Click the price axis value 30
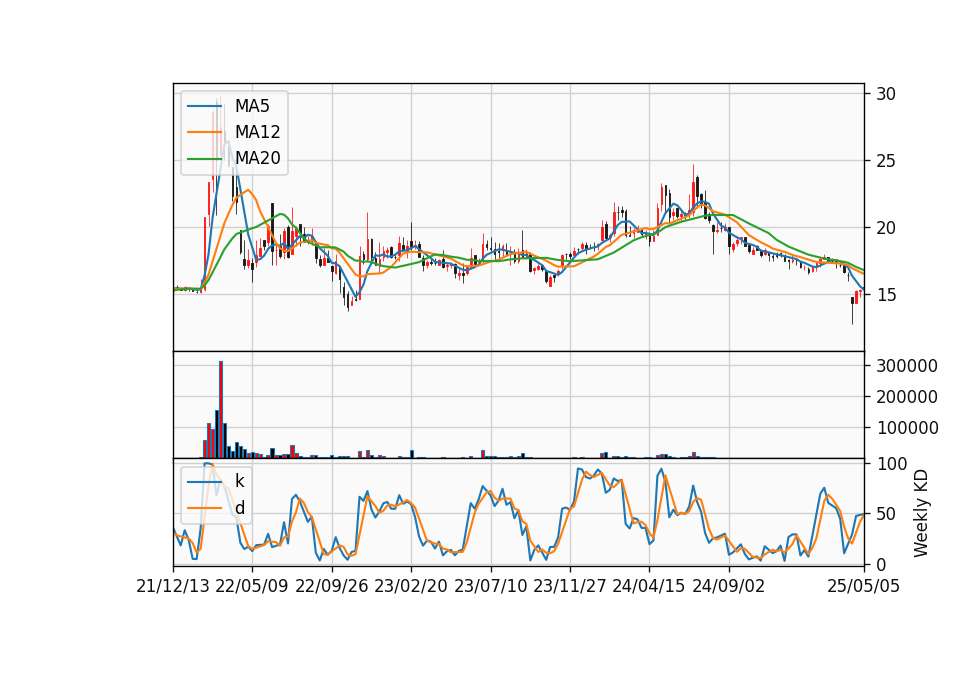Image resolution: width=960 pixels, height=690 pixels. coord(886,94)
